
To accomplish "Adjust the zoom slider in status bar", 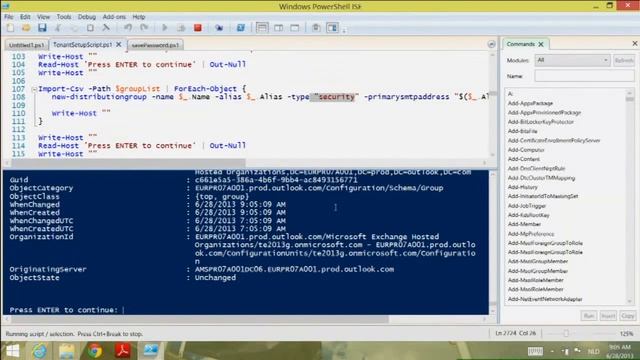I will 566,333.
